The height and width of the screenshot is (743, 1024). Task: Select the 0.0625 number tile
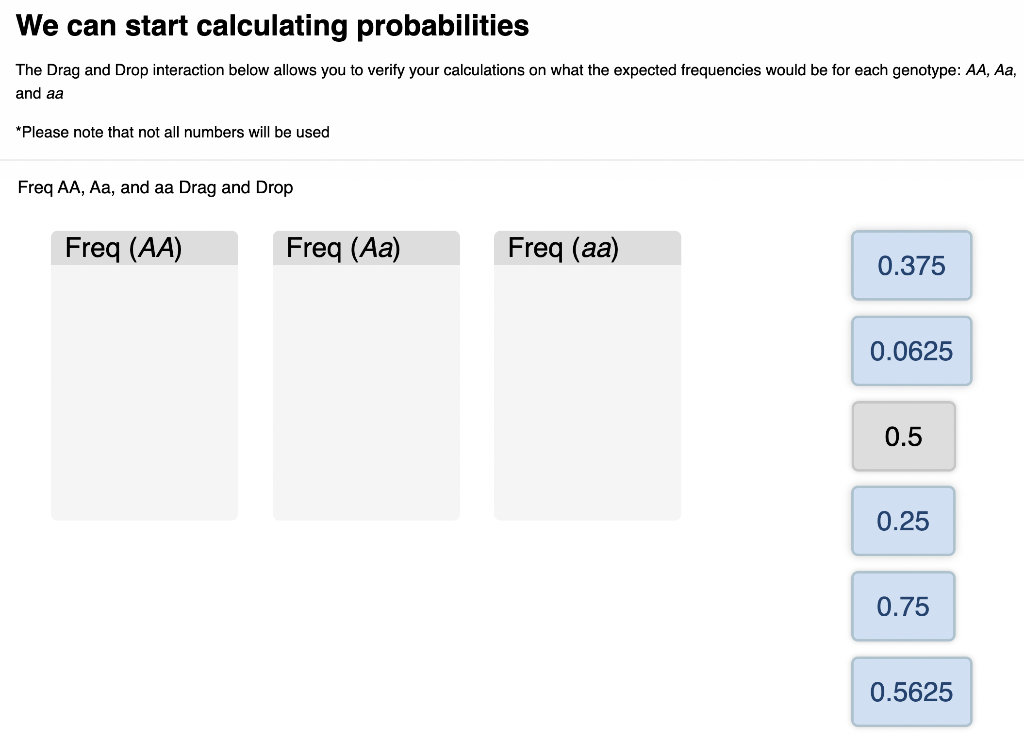pyautogui.click(x=911, y=351)
